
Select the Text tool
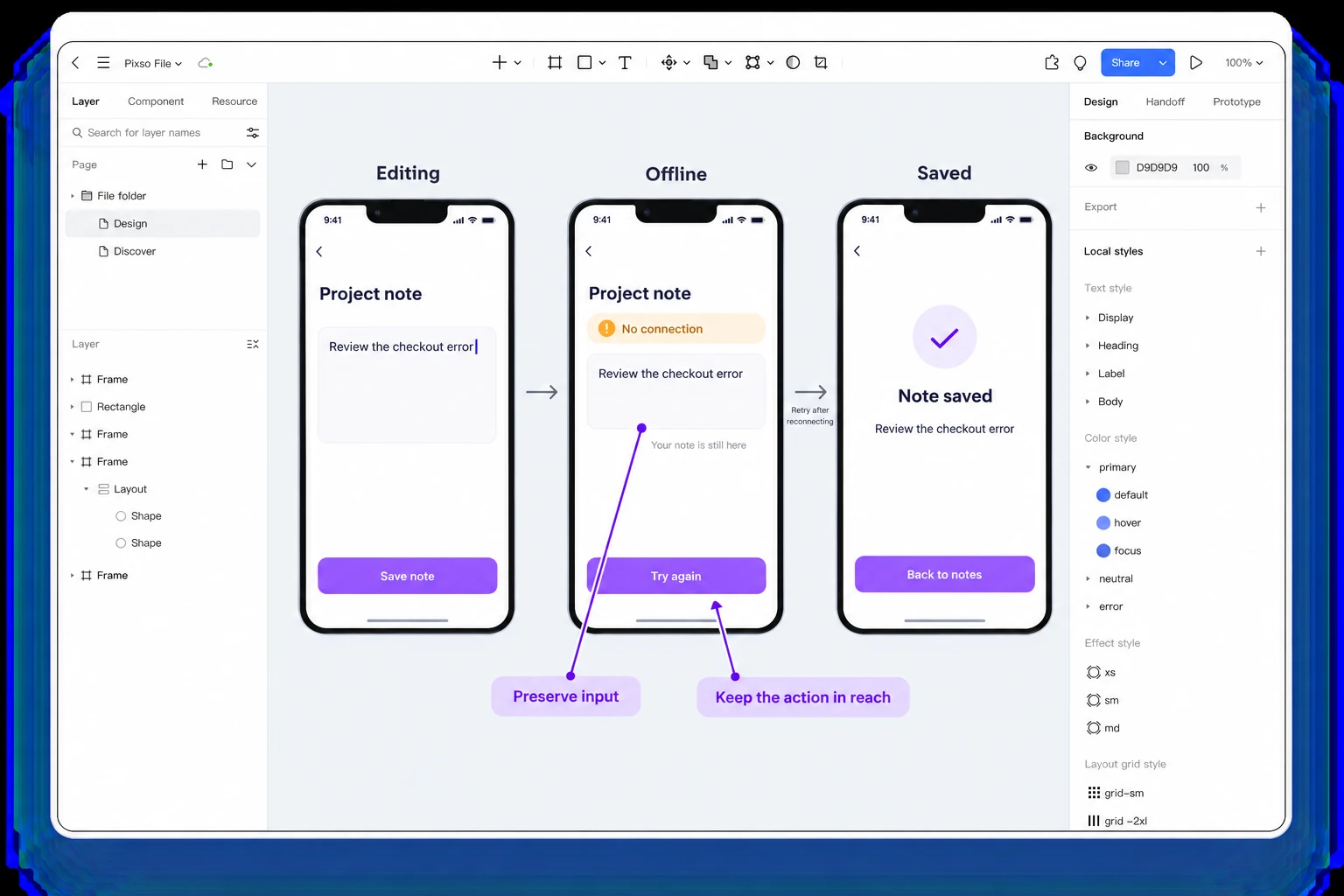(x=625, y=62)
